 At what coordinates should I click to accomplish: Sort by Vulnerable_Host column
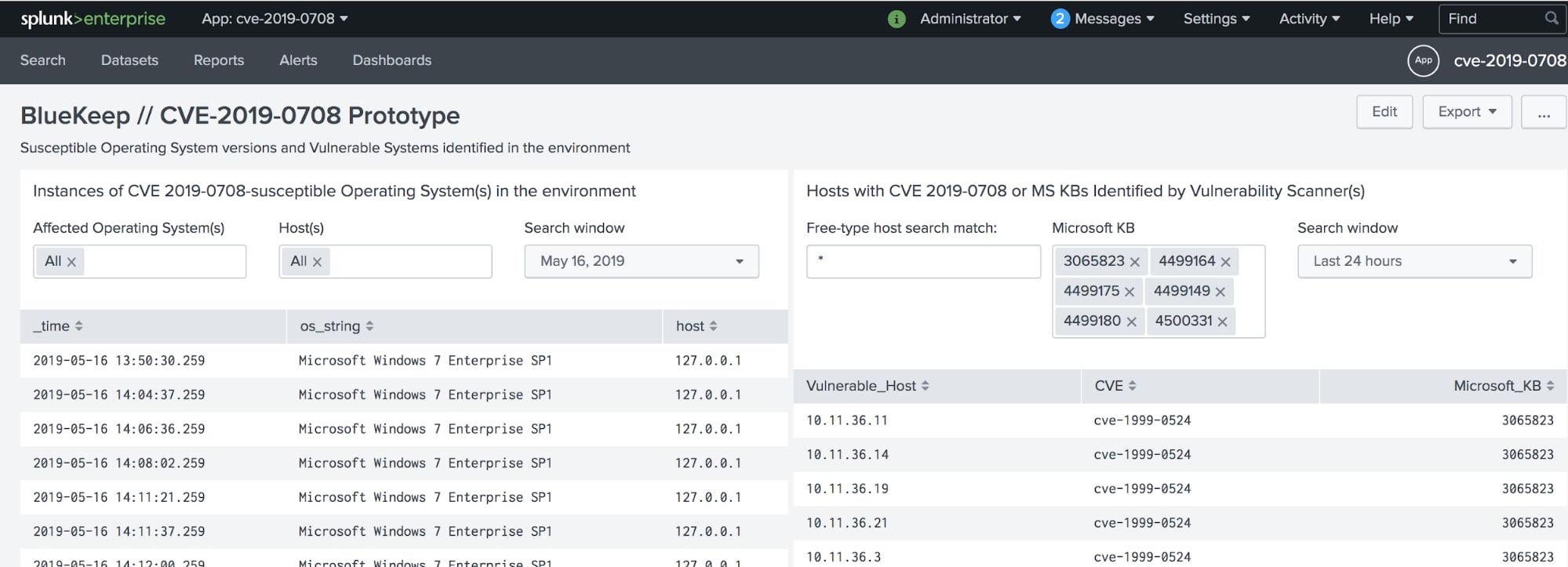point(868,386)
